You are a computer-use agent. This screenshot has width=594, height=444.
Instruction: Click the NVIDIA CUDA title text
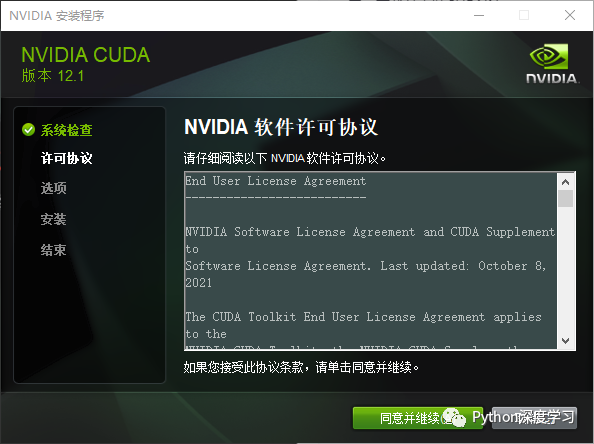(x=86, y=55)
